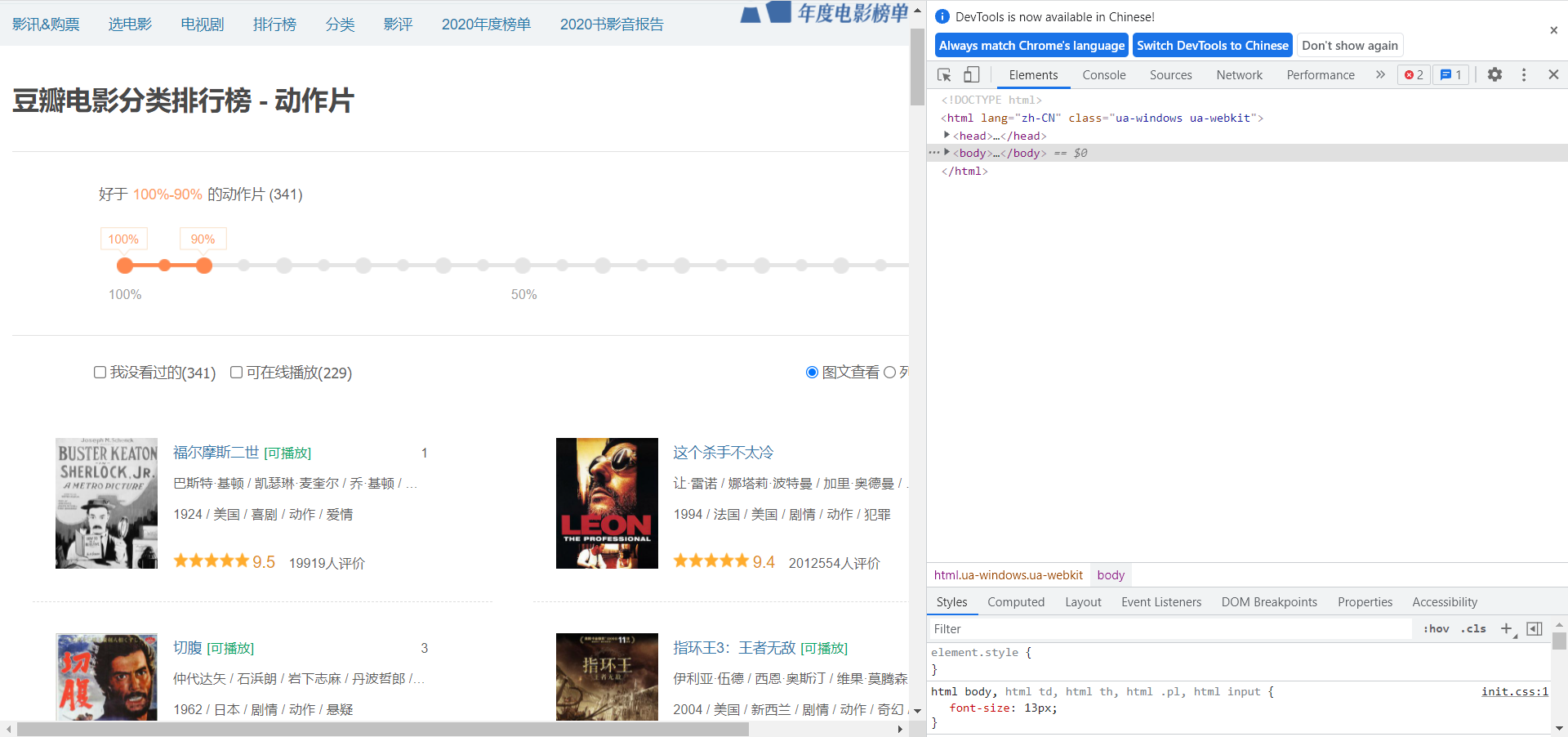The width and height of the screenshot is (1568, 737).
Task: Click the 90% slider handle
Action: point(204,266)
